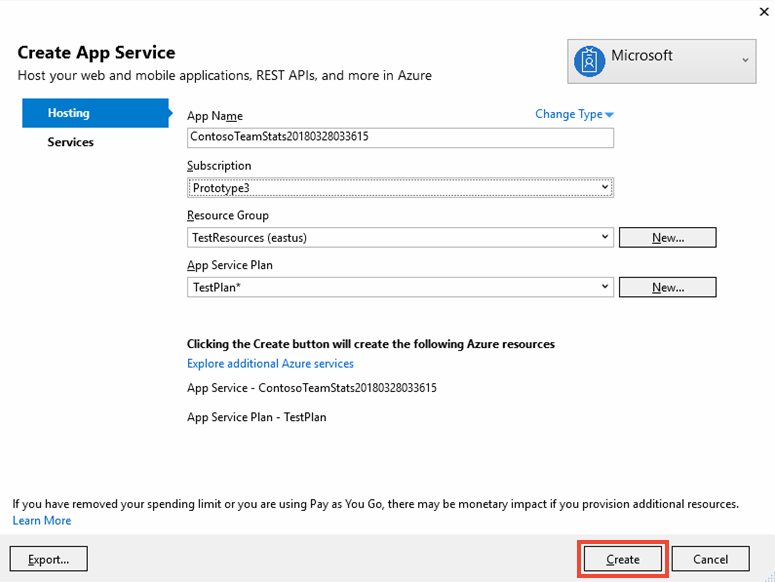Click the Create App Service heading
This screenshot has width=775, height=582.
click(x=96, y=52)
